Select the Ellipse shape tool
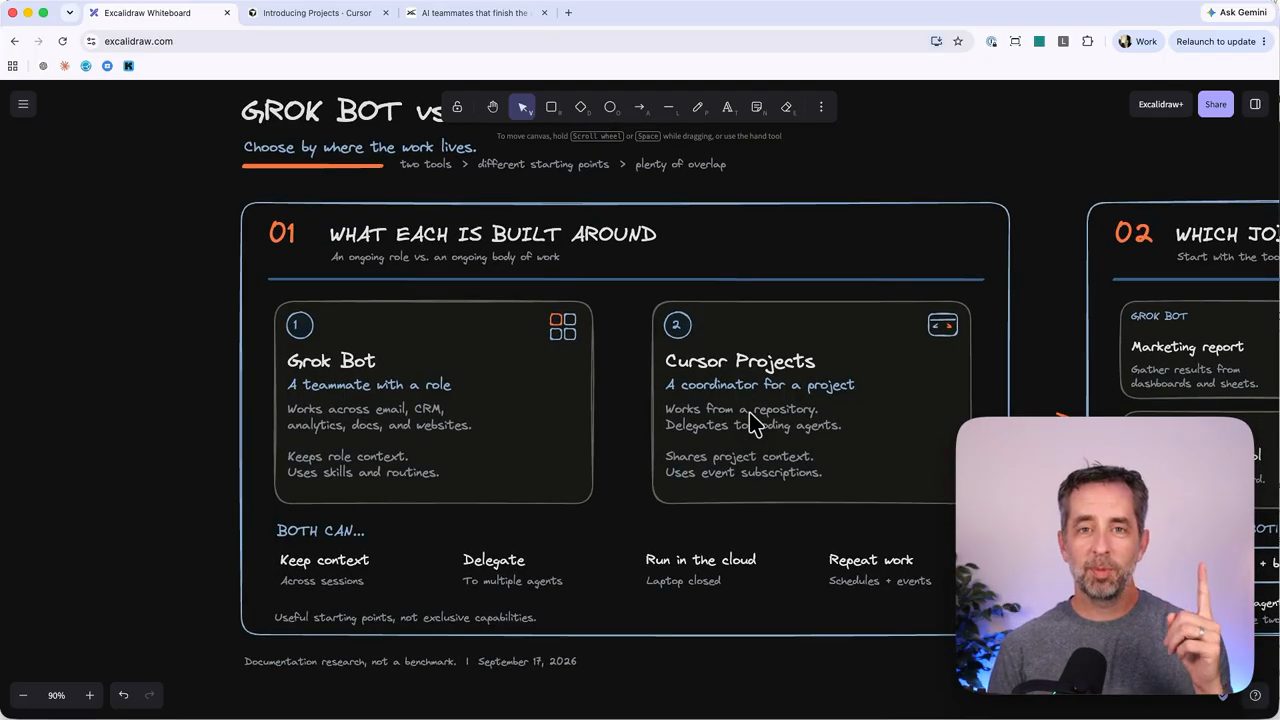Screen dimensions: 1280x720 click(610, 107)
